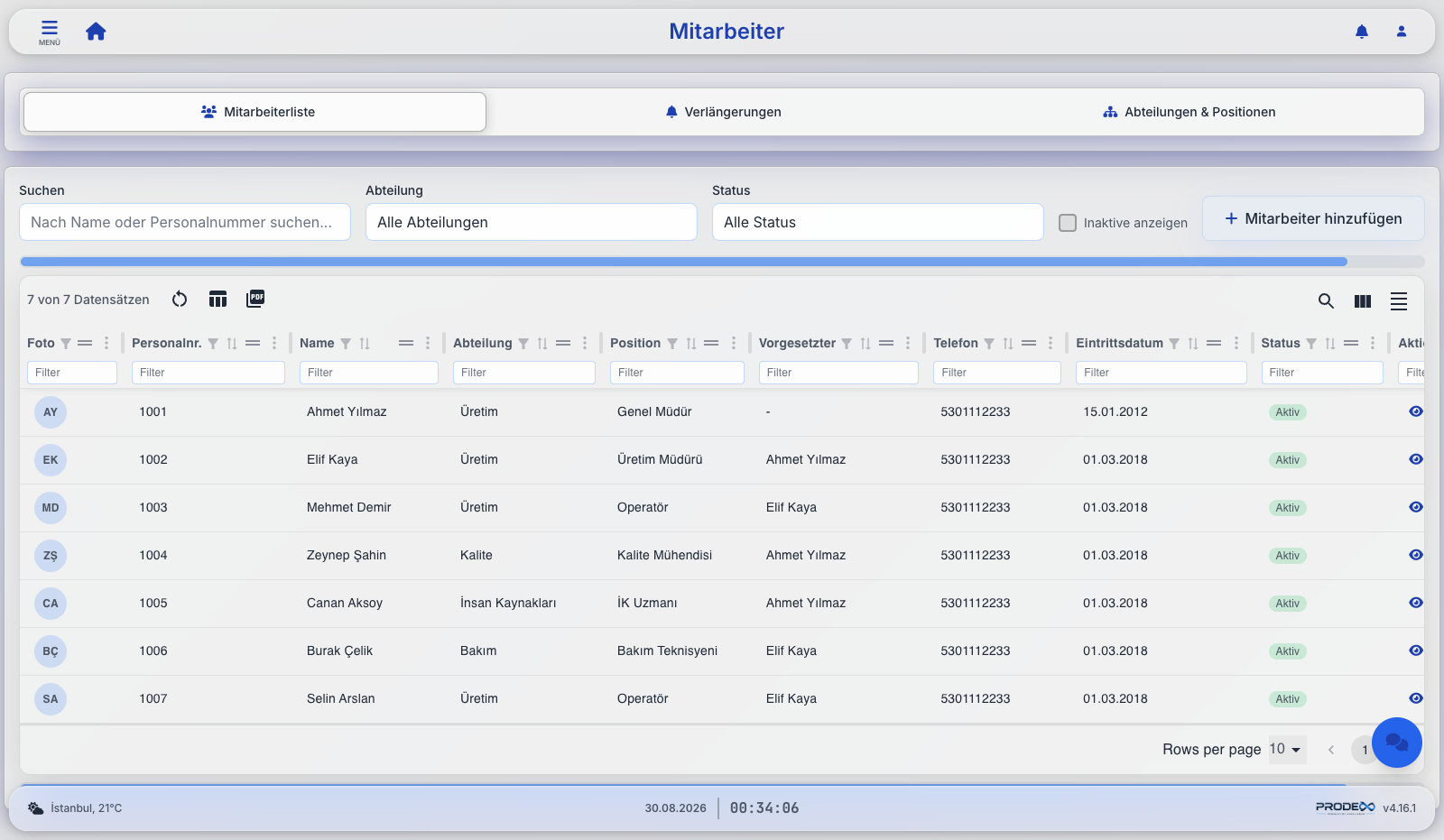
Task: Click the Mitarbeiter hinzufügen button
Action: click(1313, 218)
